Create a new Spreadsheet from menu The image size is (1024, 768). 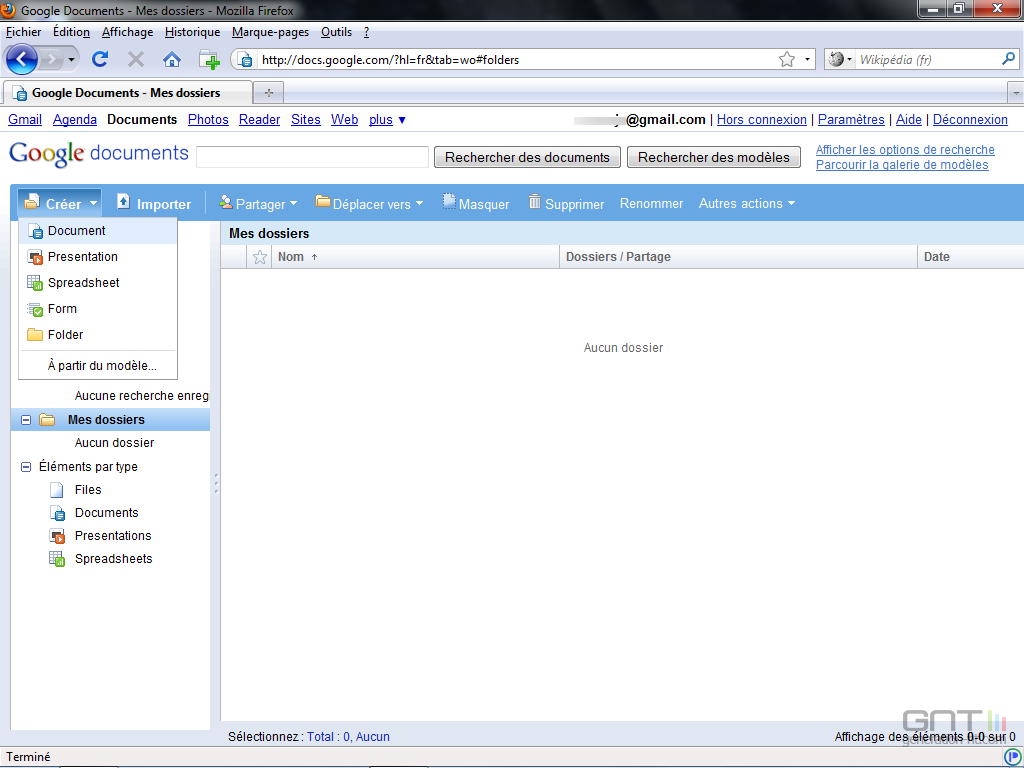[x=98, y=283]
